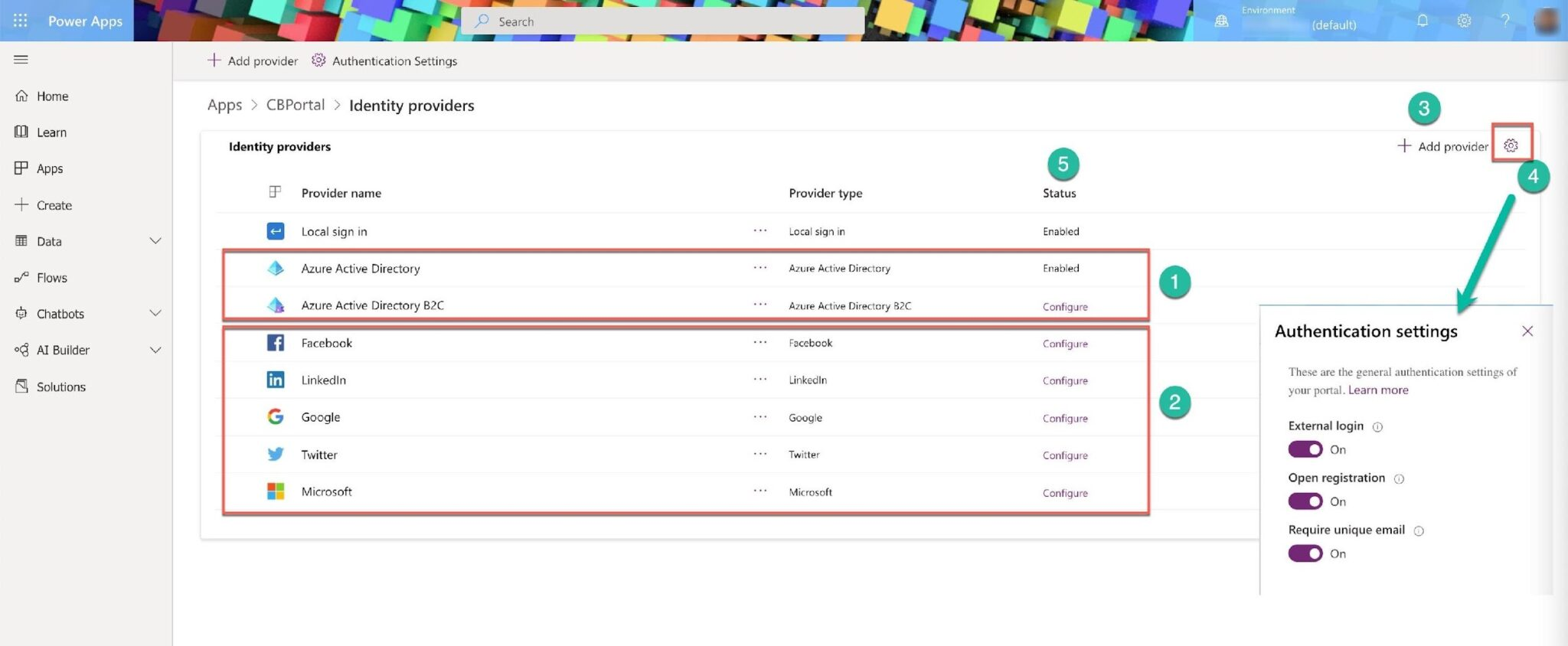Click the Google logo icon
The image size is (1568, 646).
[x=276, y=416]
